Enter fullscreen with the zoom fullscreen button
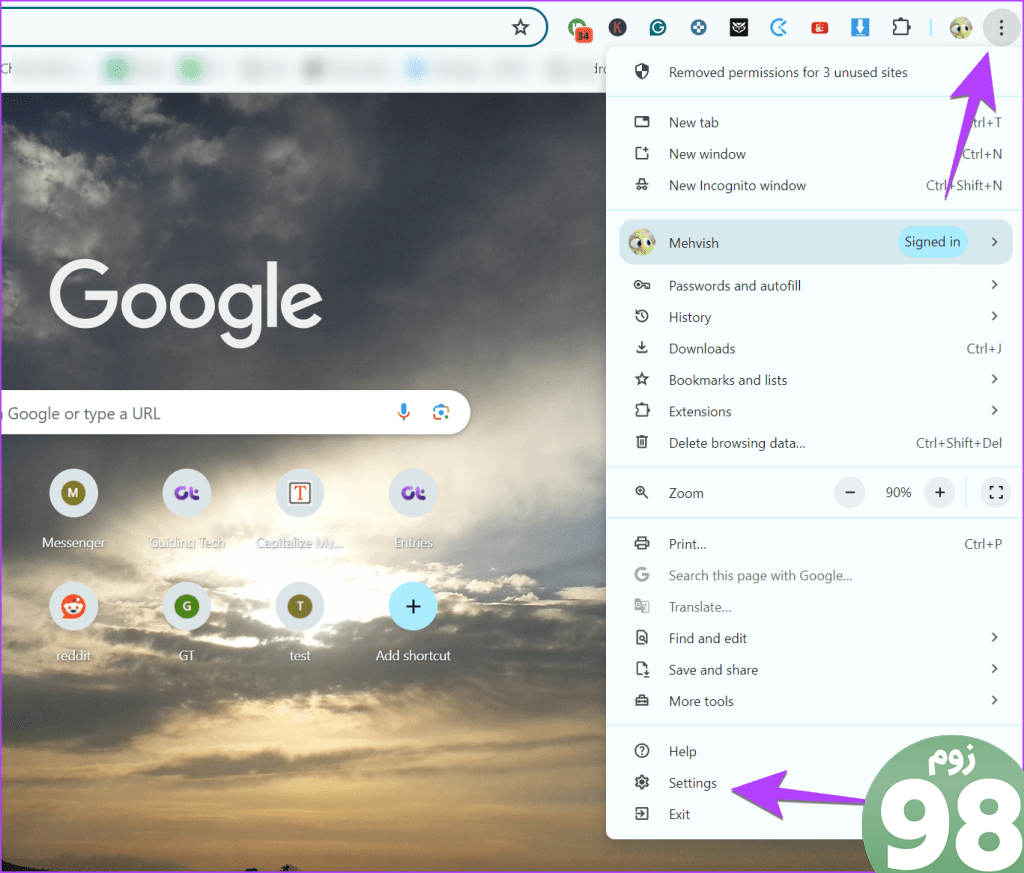 [996, 492]
